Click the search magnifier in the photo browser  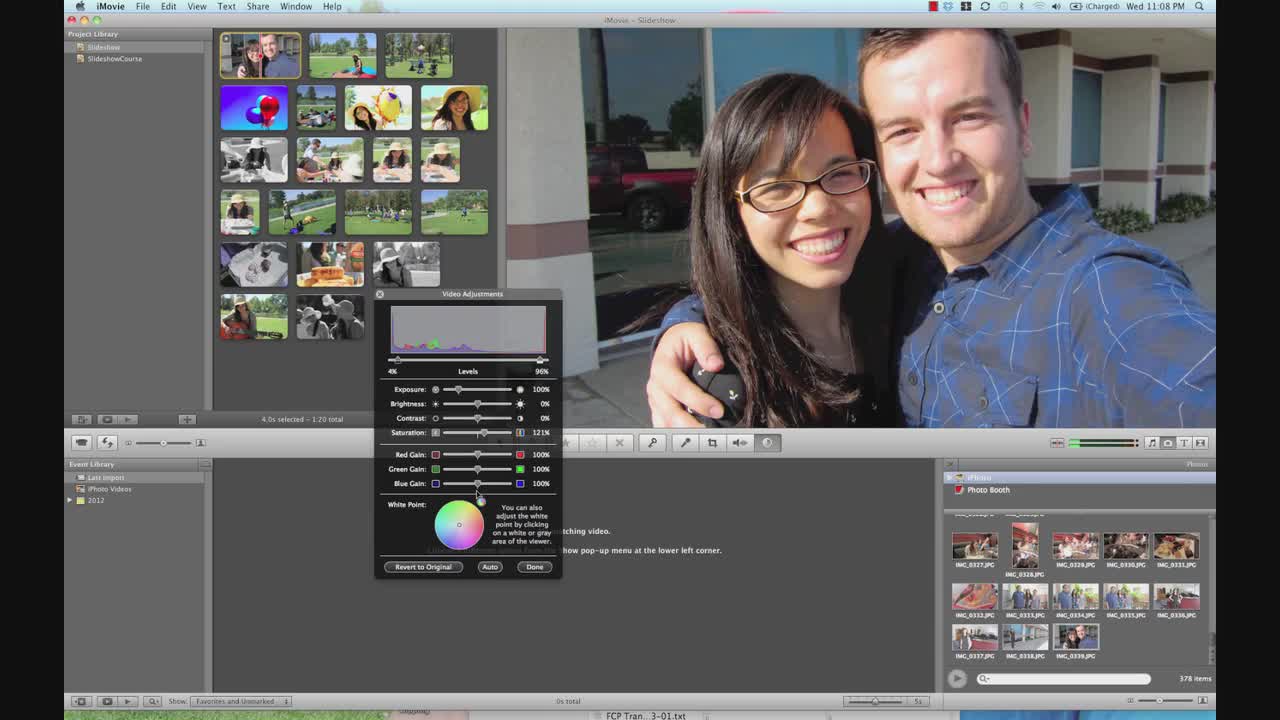click(984, 679)
